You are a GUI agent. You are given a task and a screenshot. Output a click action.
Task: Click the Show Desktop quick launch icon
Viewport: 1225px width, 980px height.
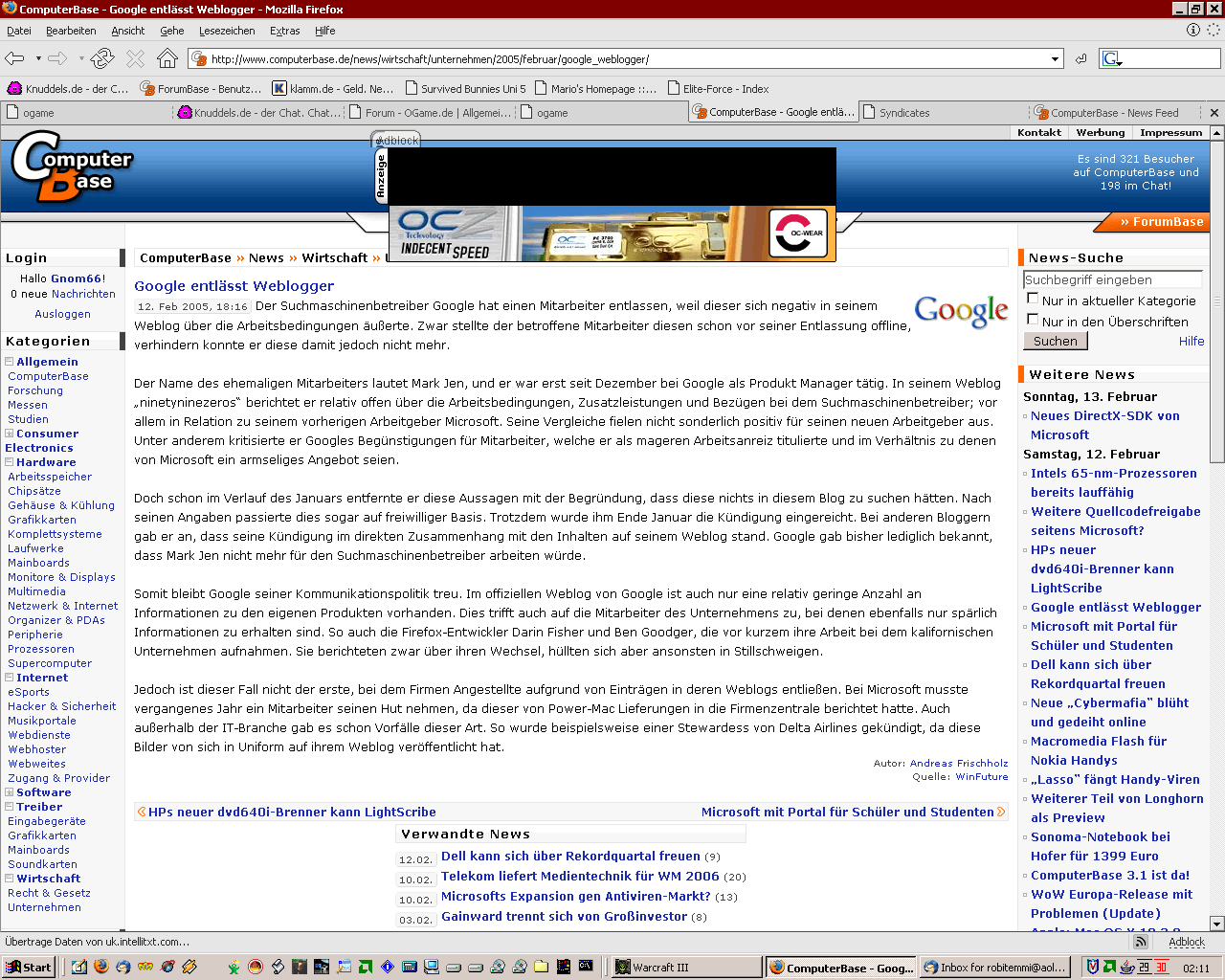click(79, 967)
